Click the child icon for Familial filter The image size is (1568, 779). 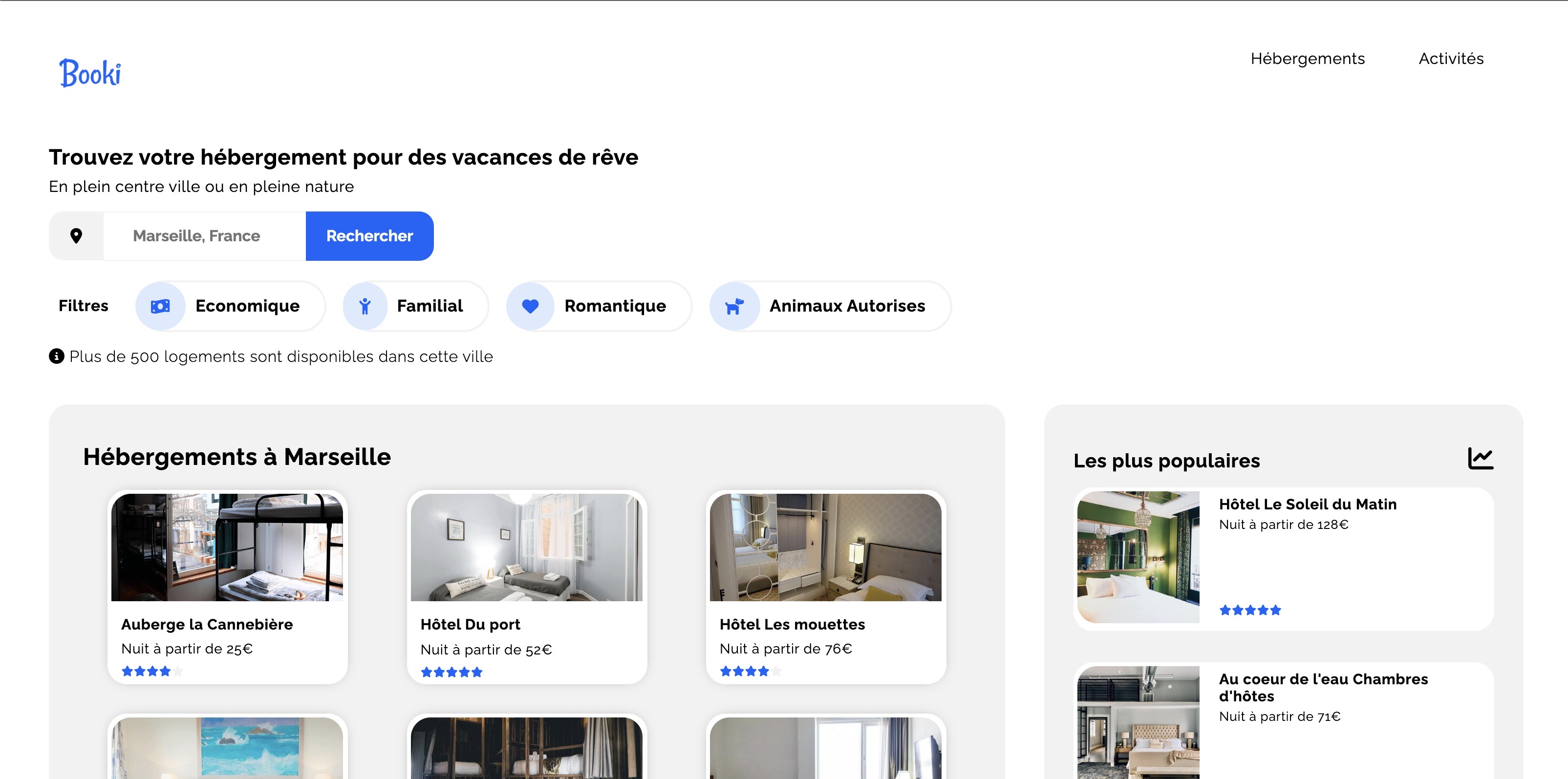click(x=365, y=306)
